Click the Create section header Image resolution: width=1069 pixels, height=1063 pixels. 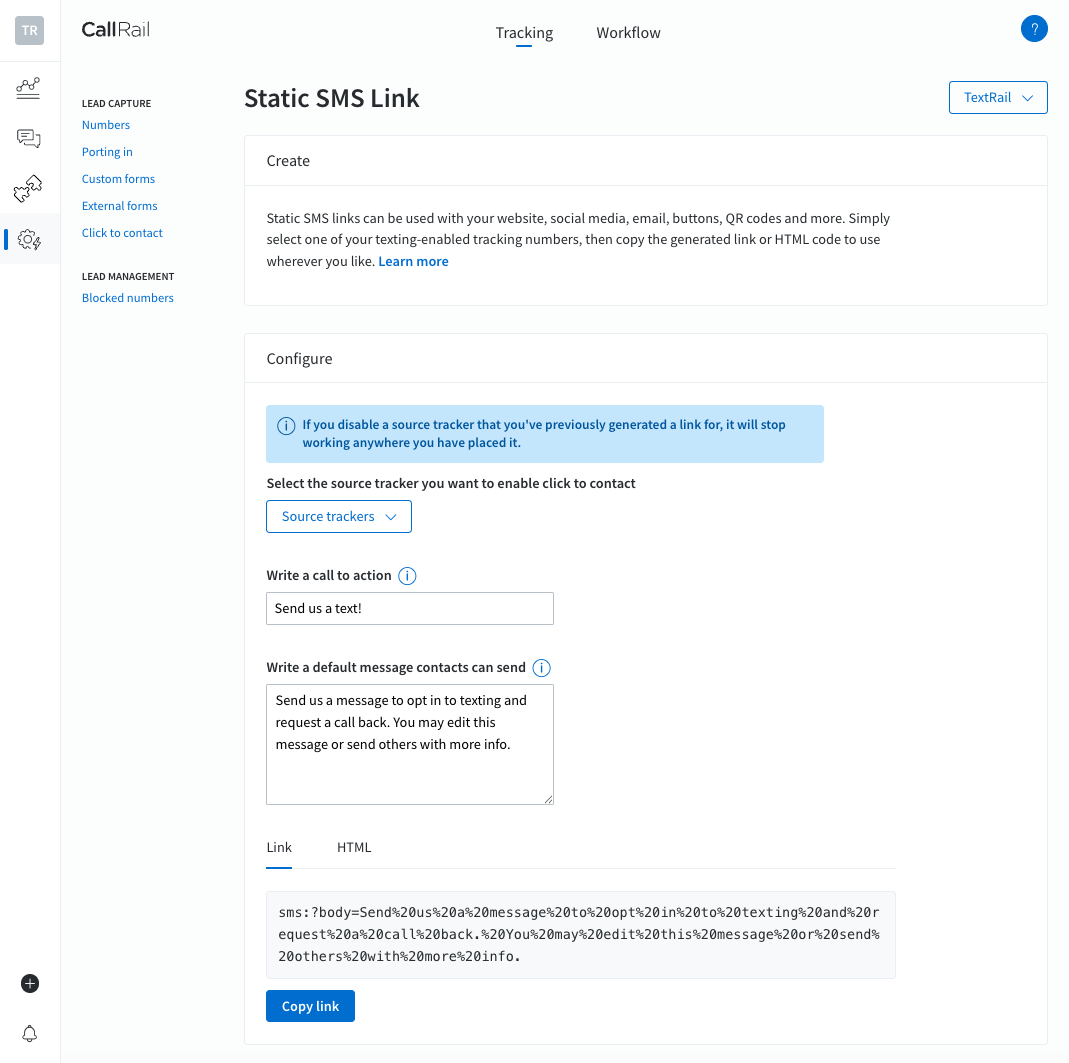[x=288, y=161]
